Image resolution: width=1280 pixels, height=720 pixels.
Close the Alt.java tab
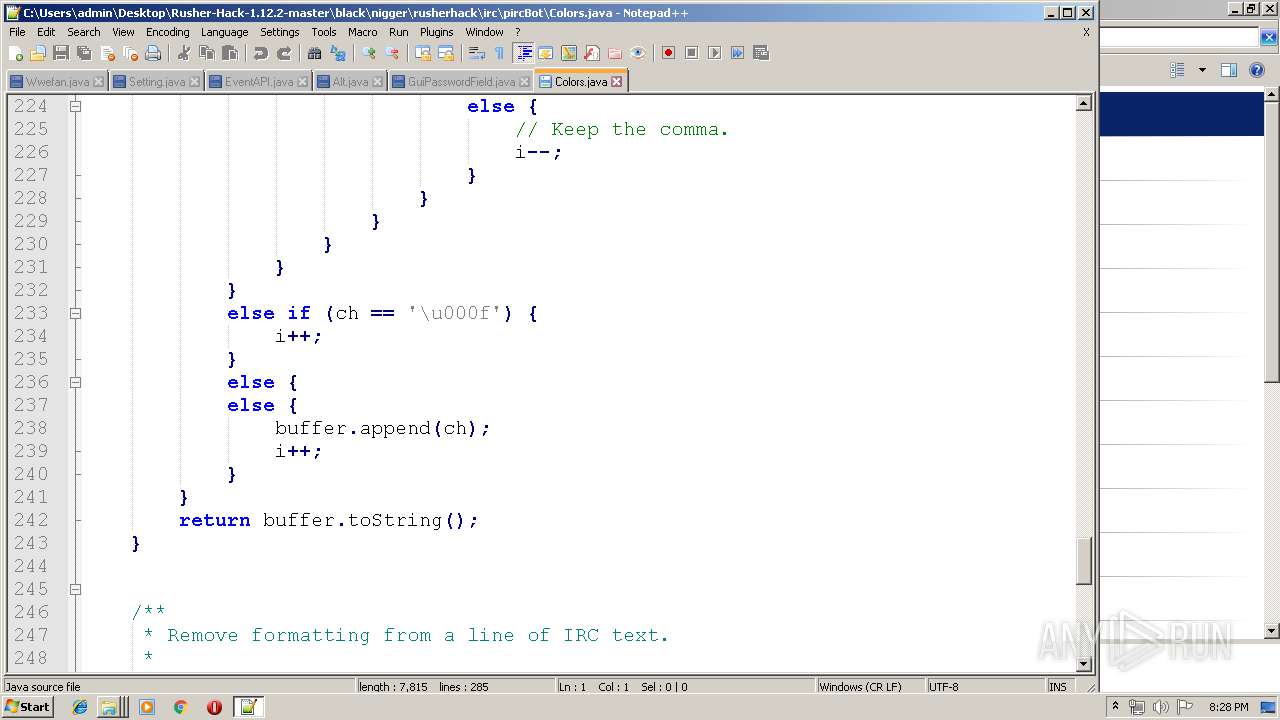(378, 82)
